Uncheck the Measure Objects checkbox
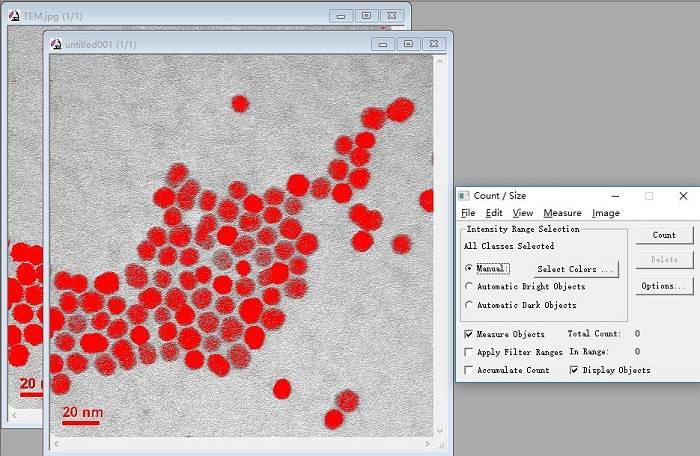 [x=469, y=334]
